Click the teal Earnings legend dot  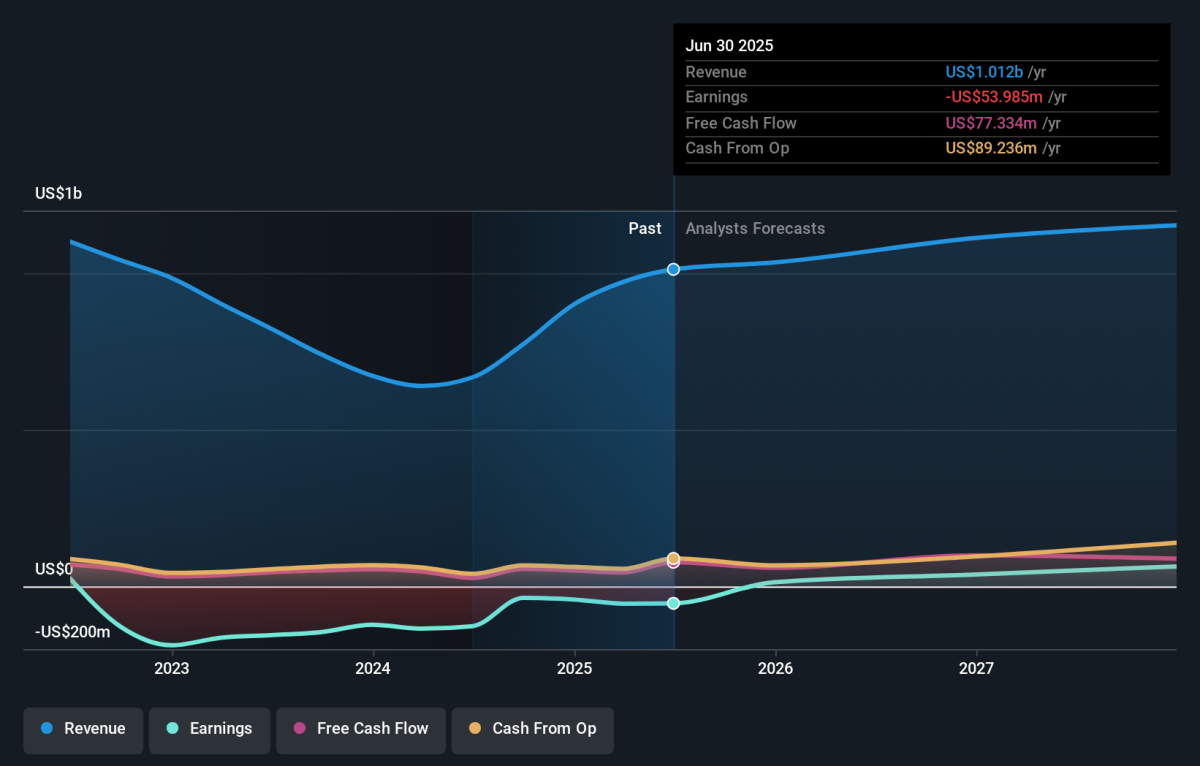click(172, 729)
